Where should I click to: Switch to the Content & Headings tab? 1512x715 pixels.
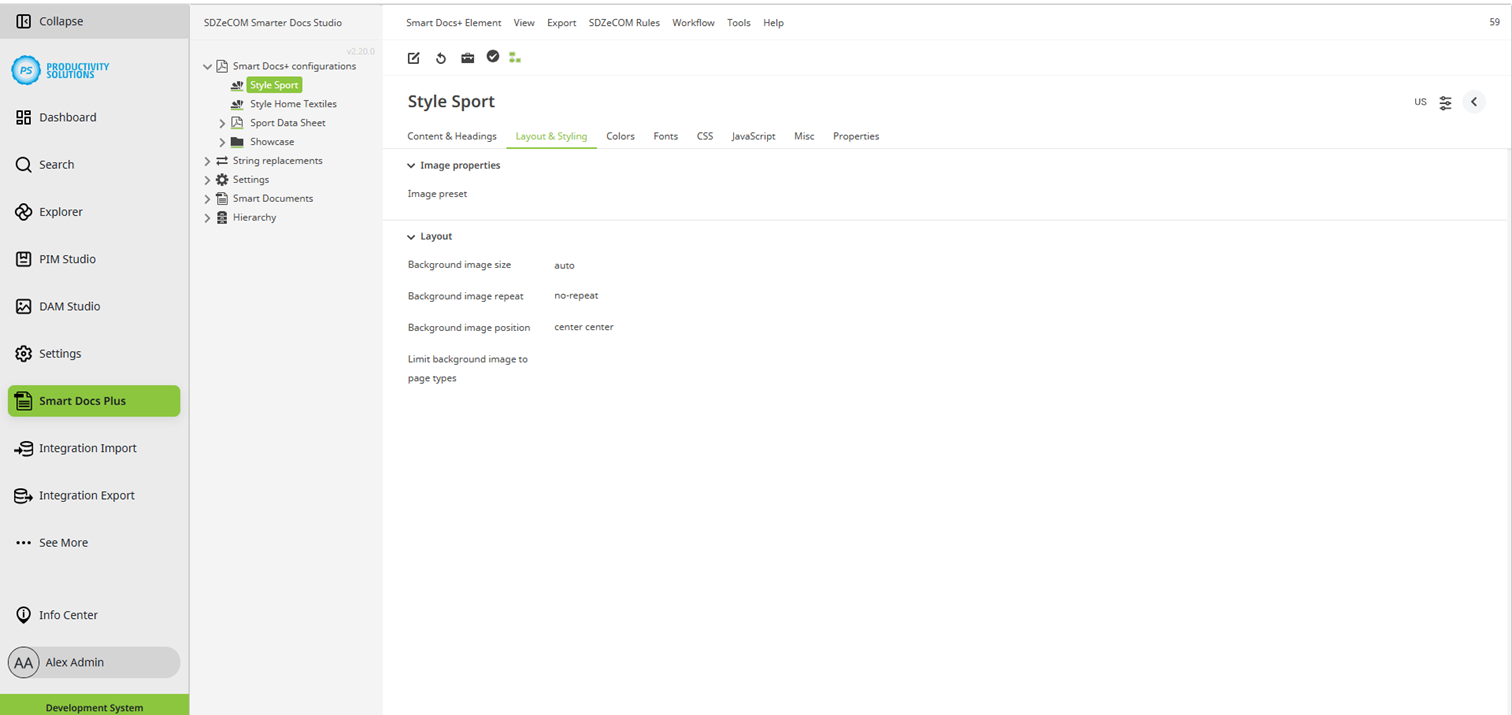coord(452,136)
